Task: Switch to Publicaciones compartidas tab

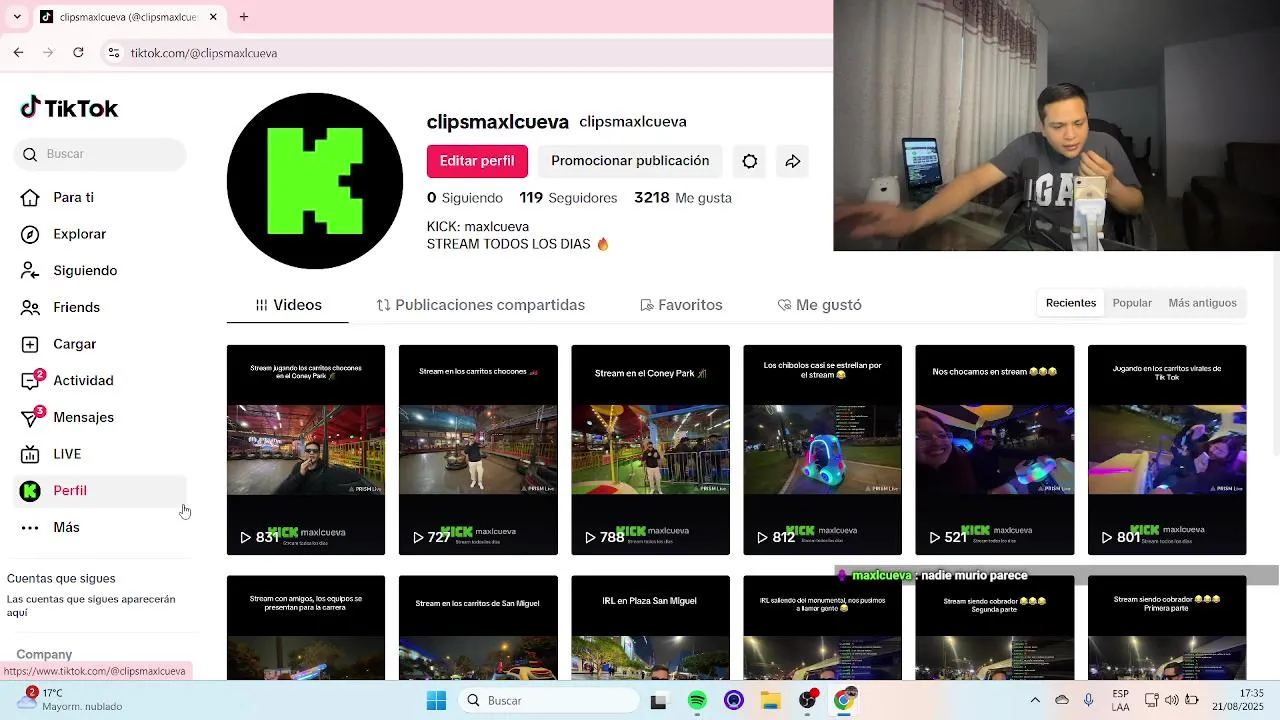Action: tap(481, 305)
